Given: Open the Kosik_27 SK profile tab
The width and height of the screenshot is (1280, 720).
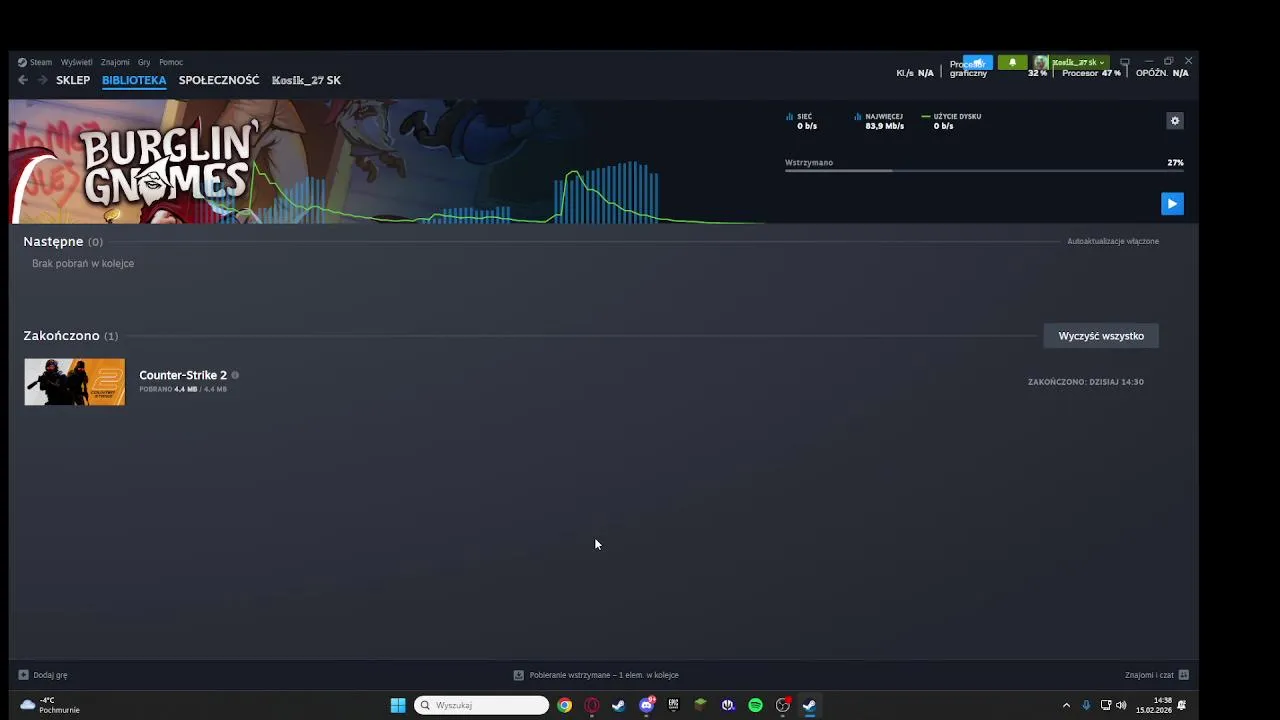Looking at the screenshot, I should (x=306, y=80).
